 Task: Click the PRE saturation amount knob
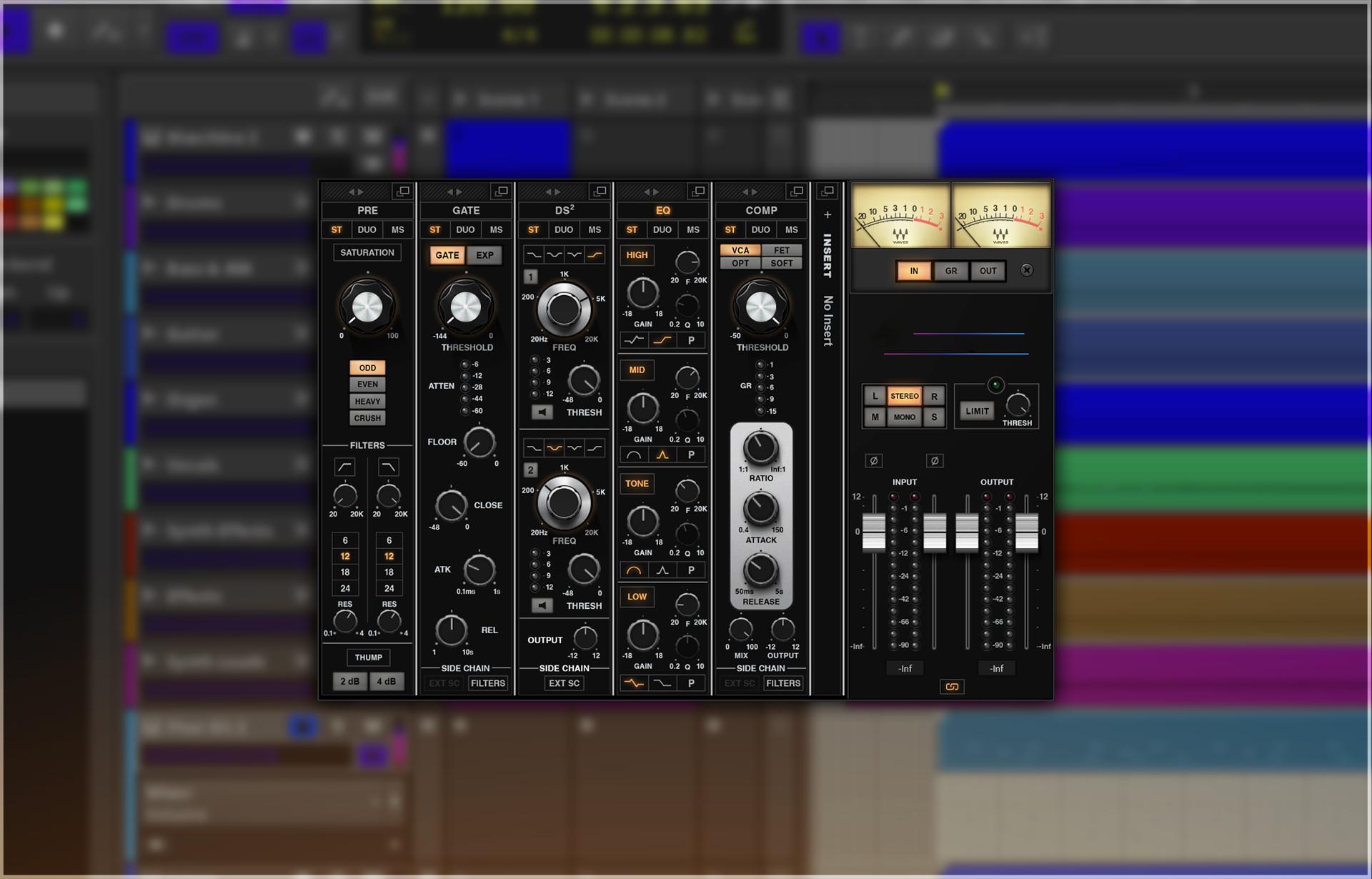click(x=367, y=307)
